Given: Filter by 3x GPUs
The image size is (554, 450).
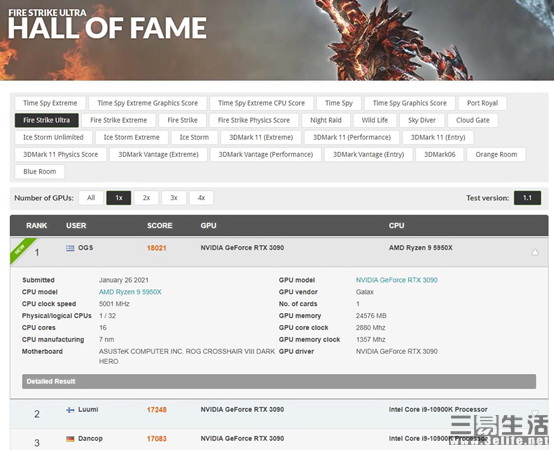Looking at the screenshot, I should 174,198.
